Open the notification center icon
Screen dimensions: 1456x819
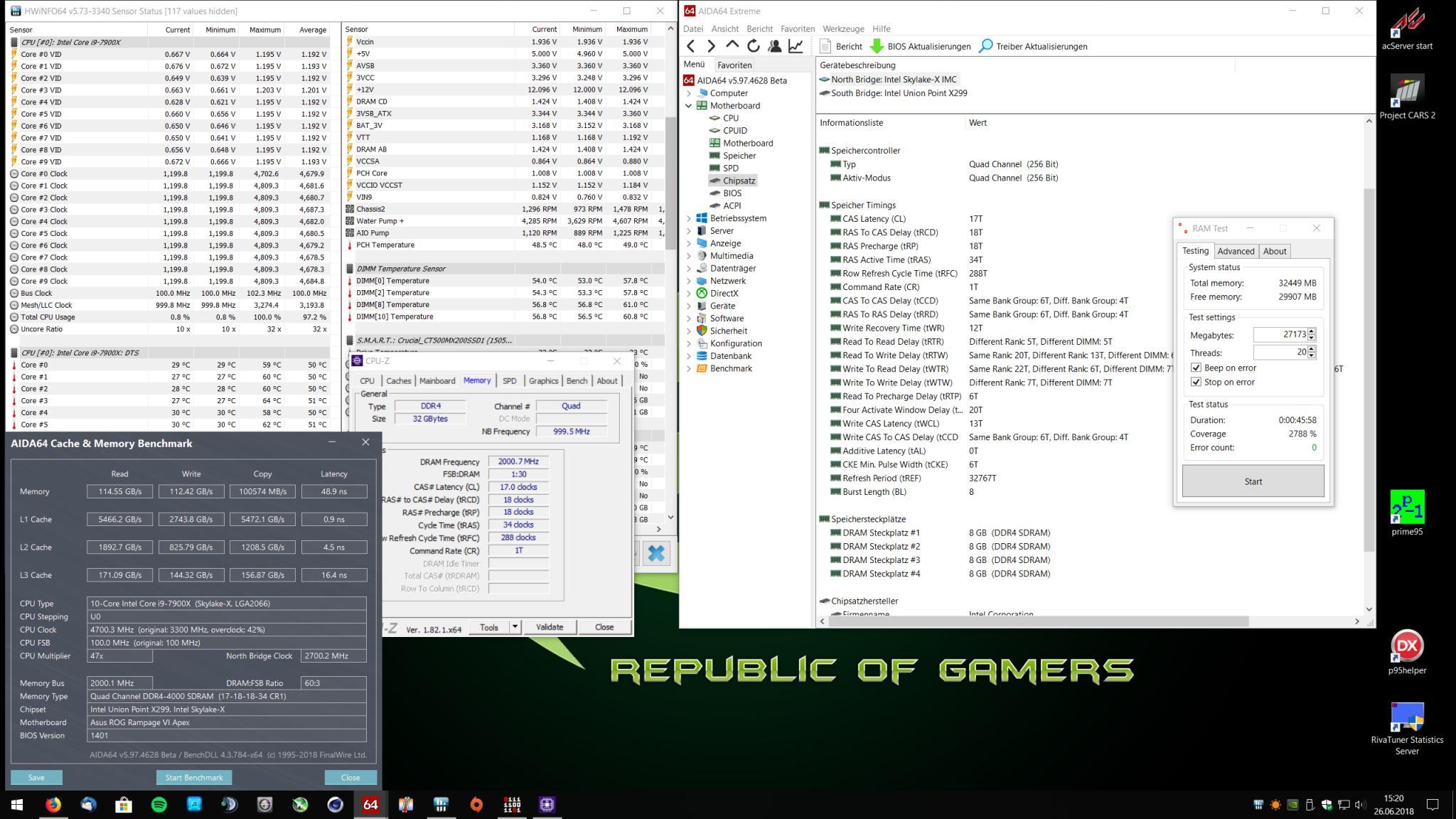1433,805
